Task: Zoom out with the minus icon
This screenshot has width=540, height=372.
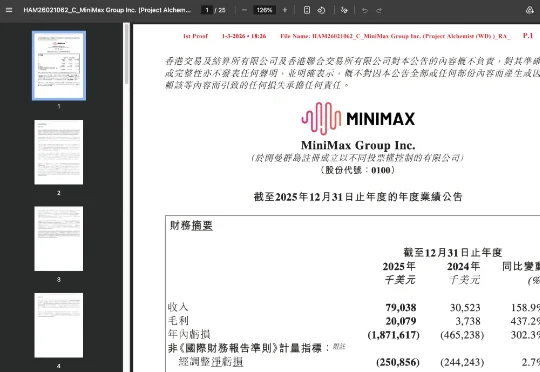Action: [x=244, y=10]
